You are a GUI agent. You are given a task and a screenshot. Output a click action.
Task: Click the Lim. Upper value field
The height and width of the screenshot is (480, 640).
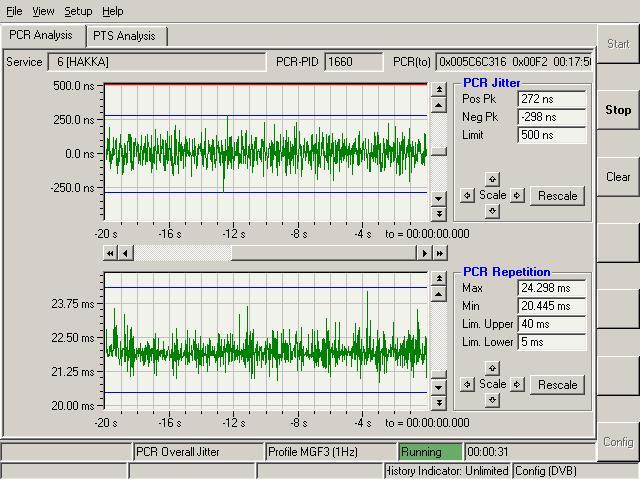tap(552, 324)
